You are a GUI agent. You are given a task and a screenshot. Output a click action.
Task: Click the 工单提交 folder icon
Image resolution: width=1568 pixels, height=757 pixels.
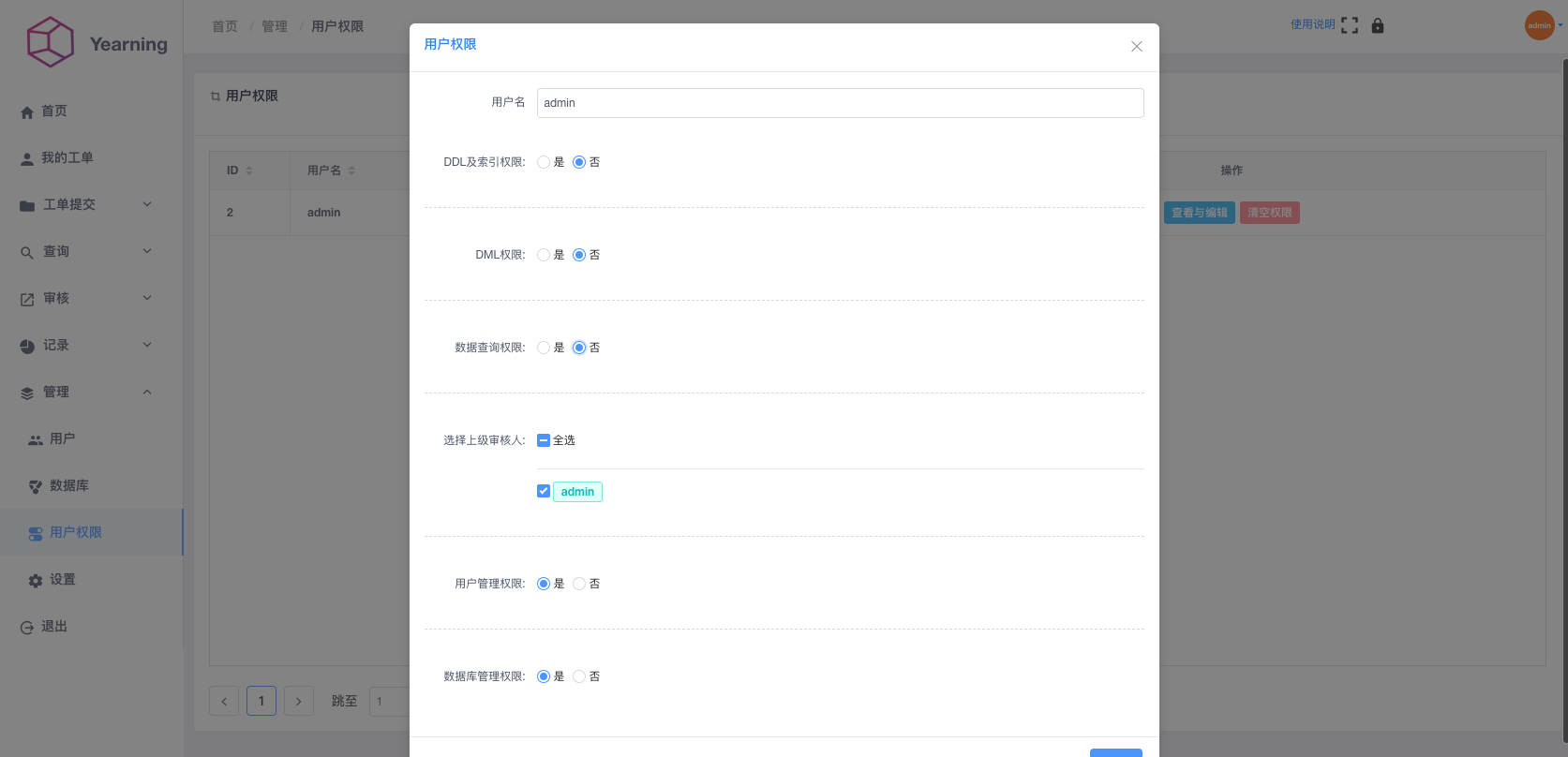click(27, 206)
